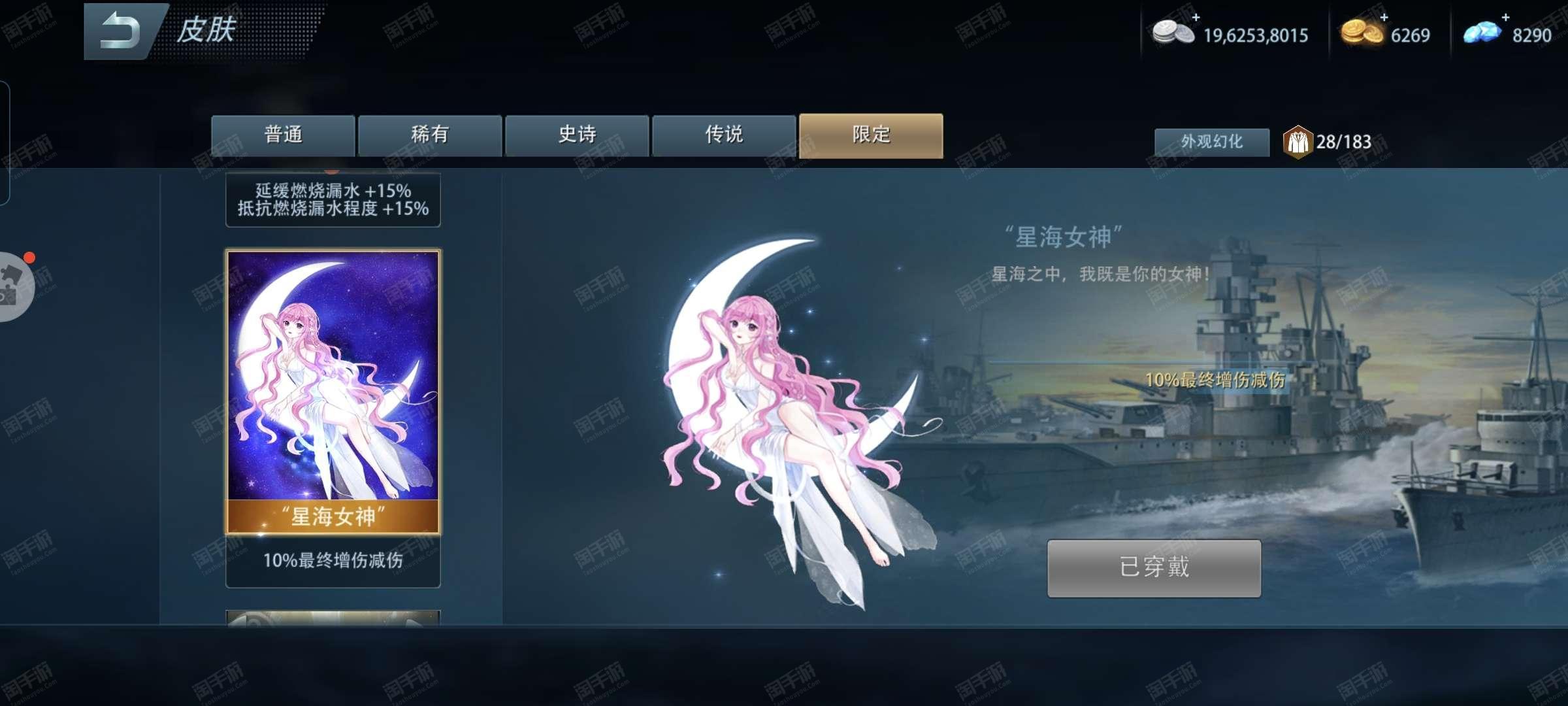Open the 史诗 skin tab
1568x706 pixels.
click(x=577, y=135)
